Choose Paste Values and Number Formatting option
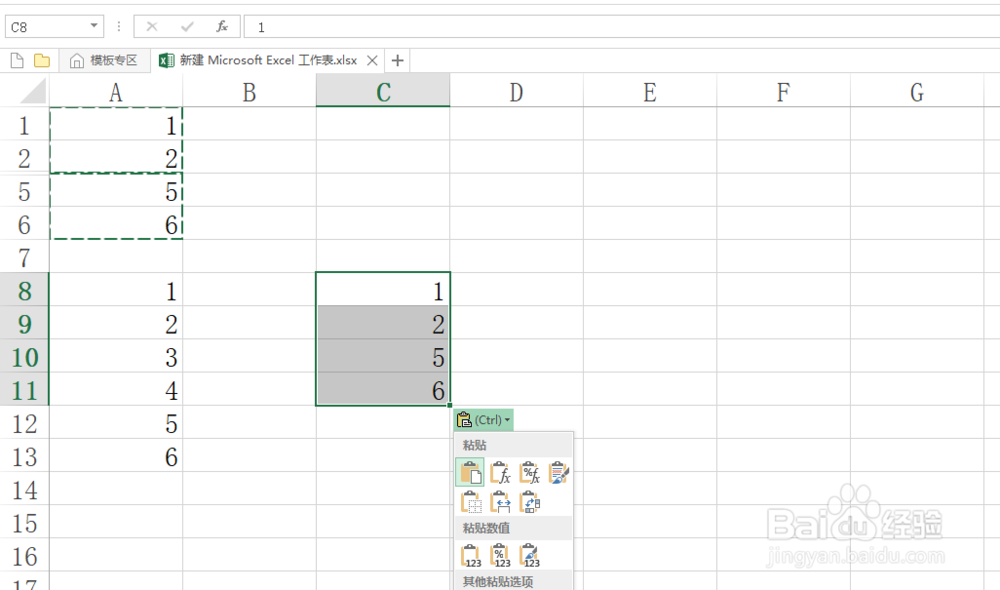1000x590 pixels. tap(501, 556)
